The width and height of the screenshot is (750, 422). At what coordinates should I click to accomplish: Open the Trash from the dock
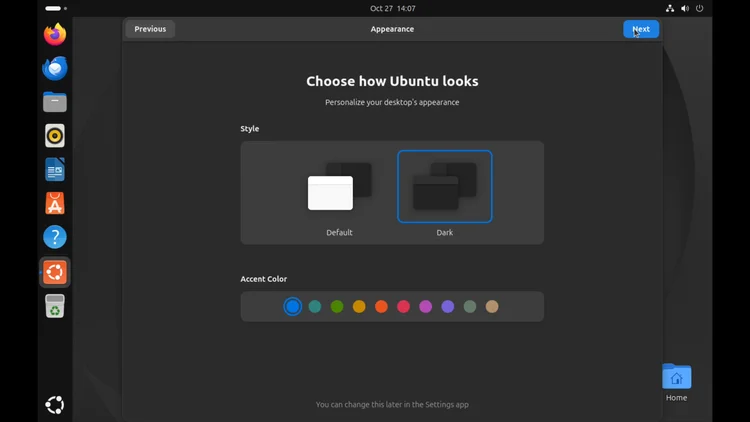tap(55, 306)
